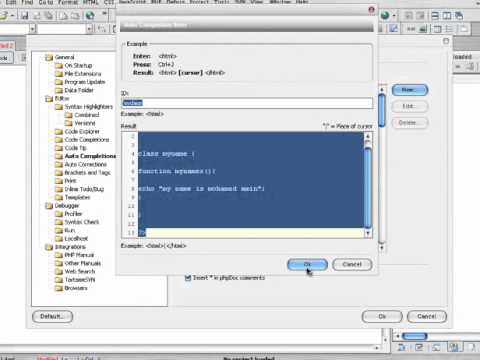
Task: Click the completions list scrollbar thumb
Action: click(382, 111)
